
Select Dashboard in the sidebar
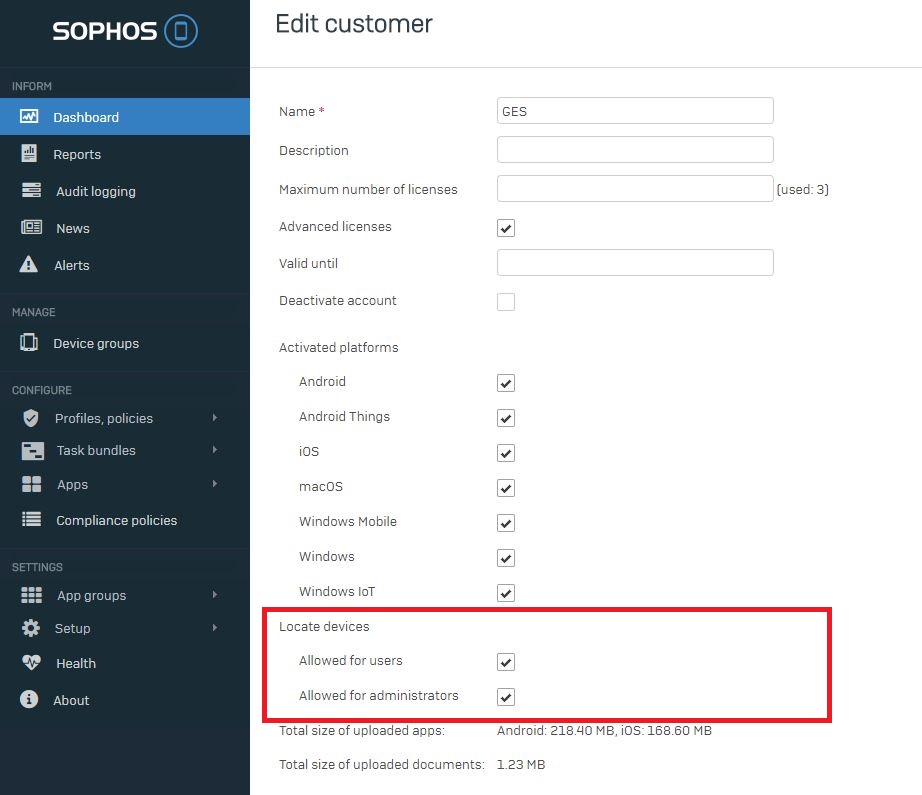pyautogui.click(x=125, y=116)
